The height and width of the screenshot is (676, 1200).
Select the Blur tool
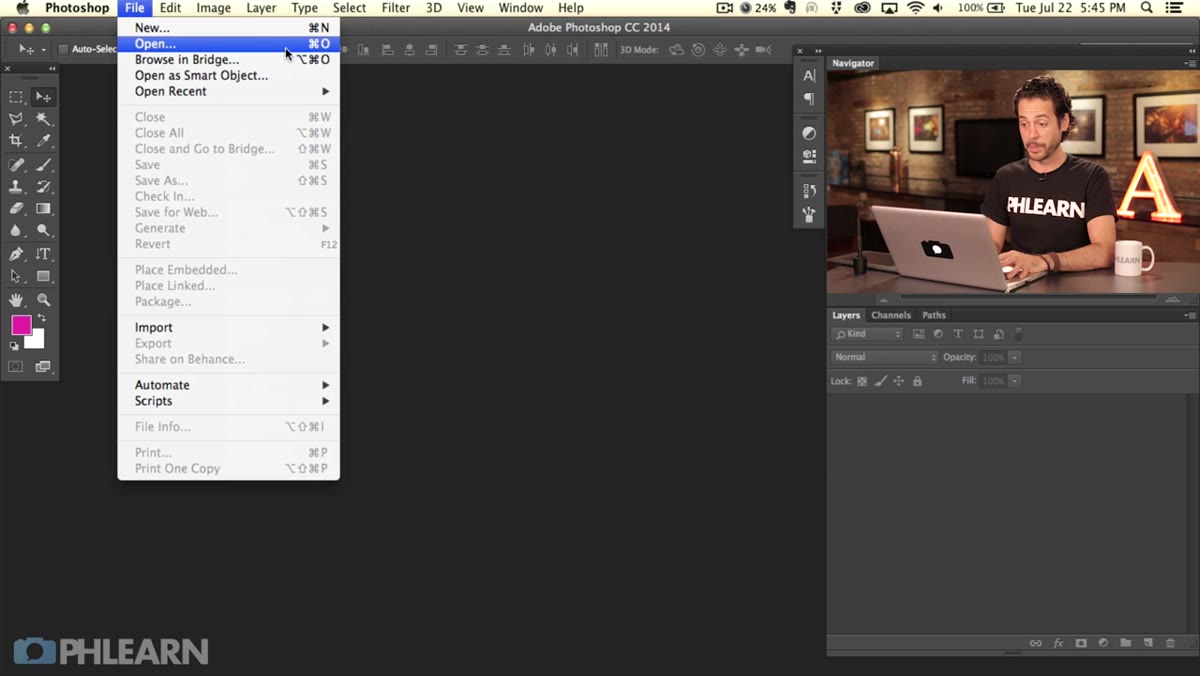point(16,231)
